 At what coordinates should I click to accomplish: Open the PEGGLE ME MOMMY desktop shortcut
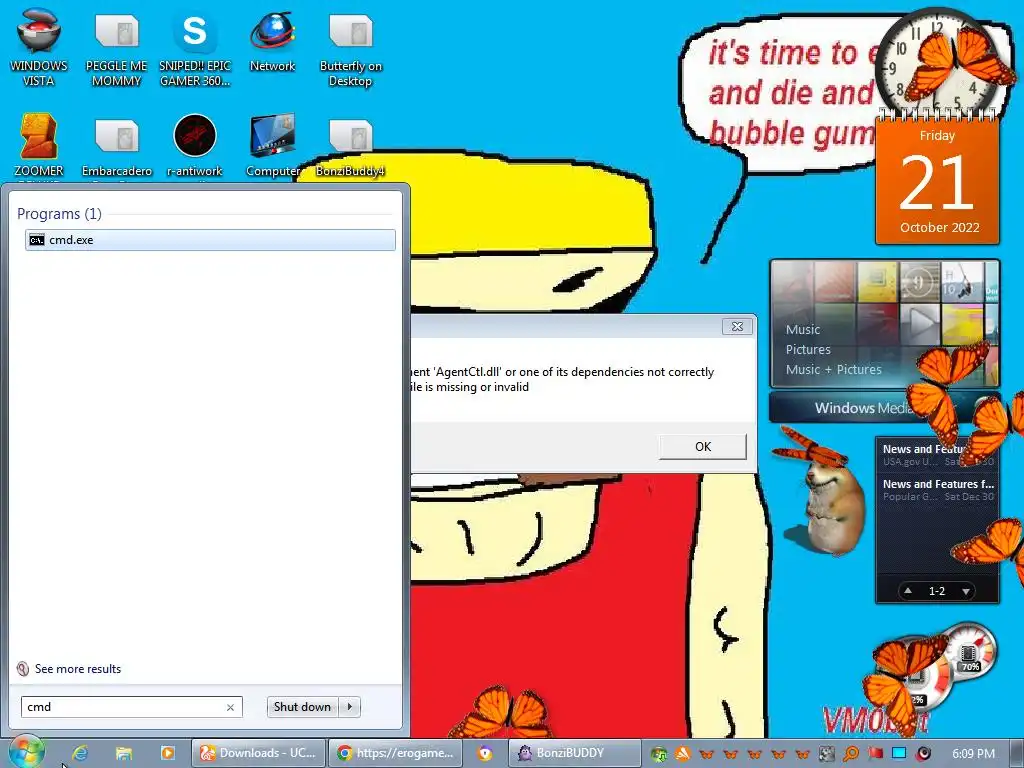click(116, 47)
